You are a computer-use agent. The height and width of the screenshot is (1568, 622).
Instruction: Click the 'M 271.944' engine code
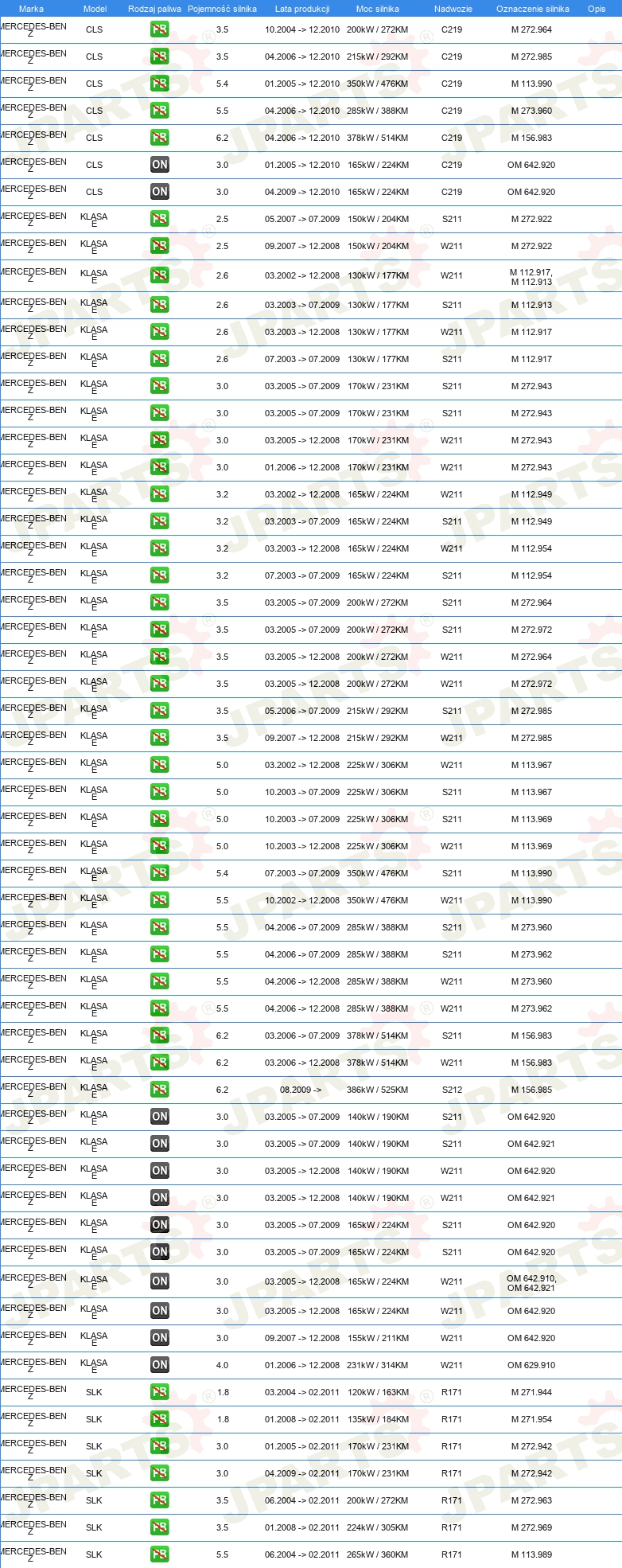[x=531, y=1392]
